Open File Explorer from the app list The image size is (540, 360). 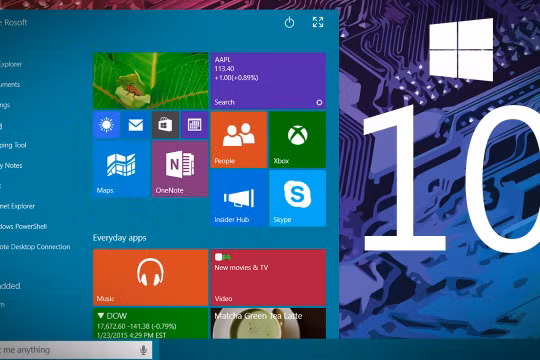11,64
